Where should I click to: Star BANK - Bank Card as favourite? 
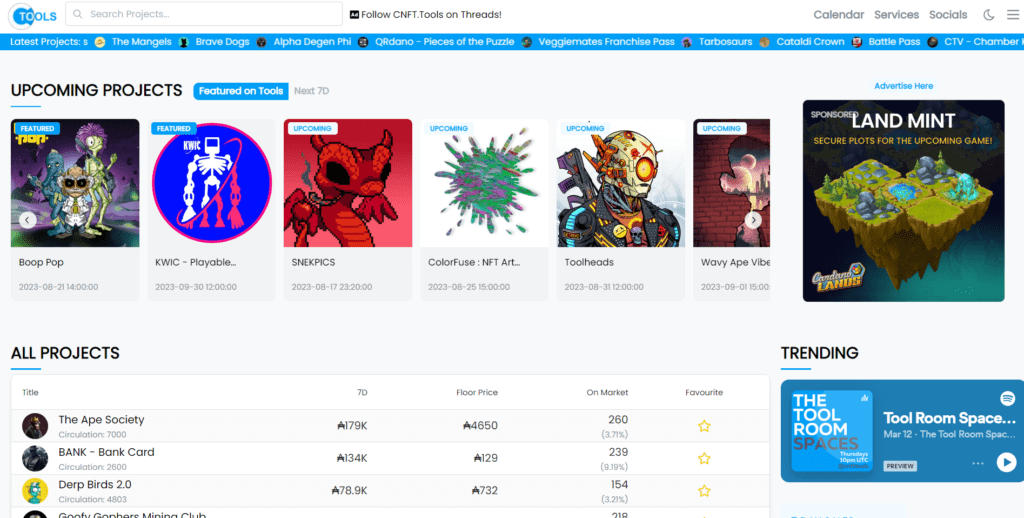click(x=704, y=459)
